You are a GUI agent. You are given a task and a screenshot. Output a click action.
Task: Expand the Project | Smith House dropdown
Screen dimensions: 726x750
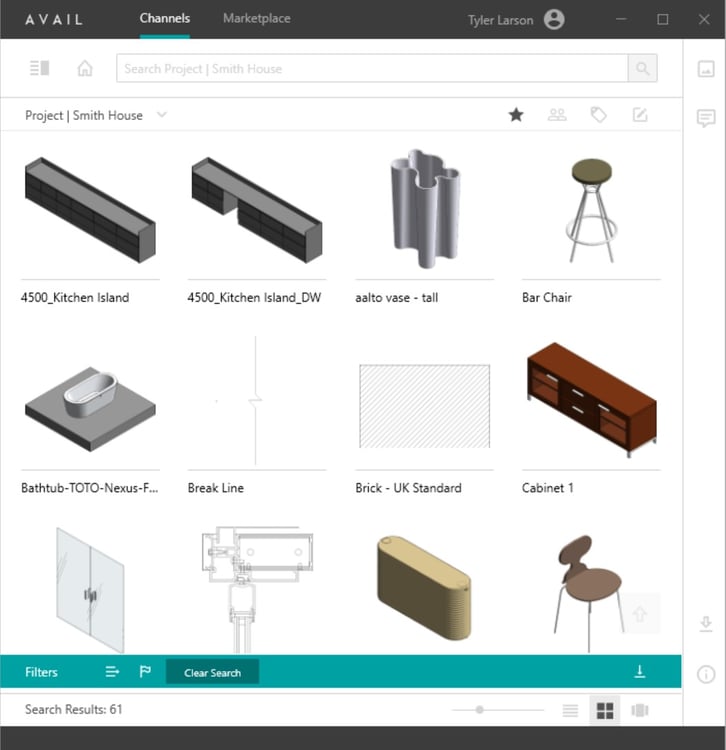click(162, 115)
